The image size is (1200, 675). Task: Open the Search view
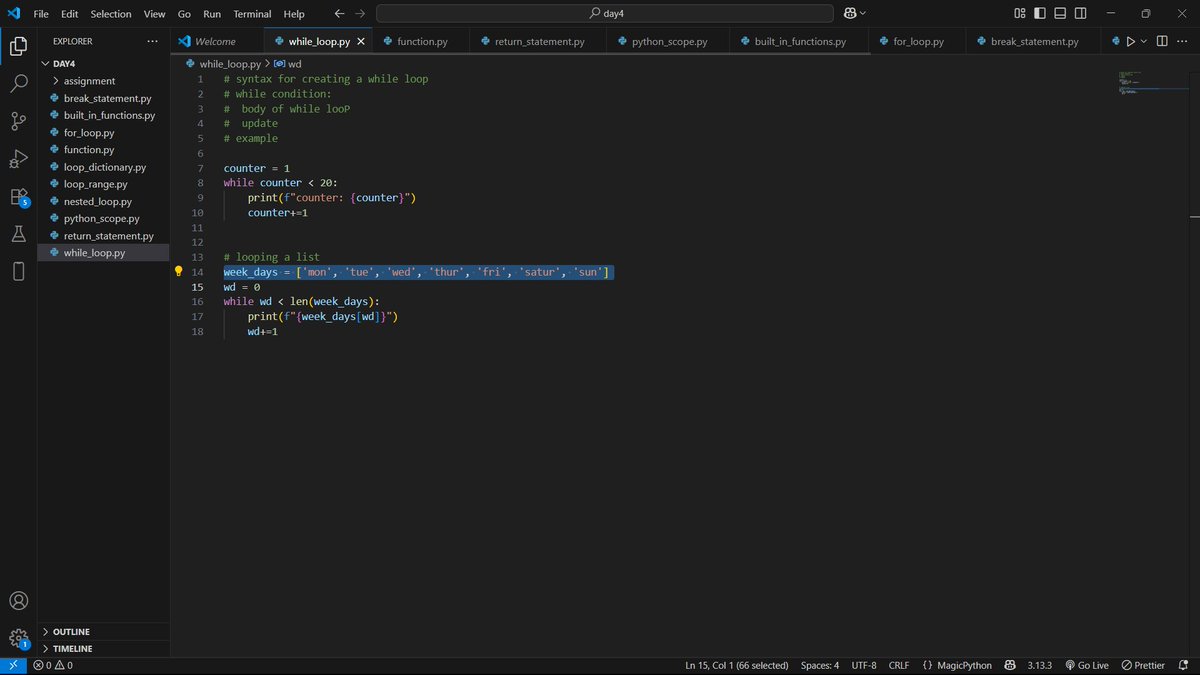18,83
